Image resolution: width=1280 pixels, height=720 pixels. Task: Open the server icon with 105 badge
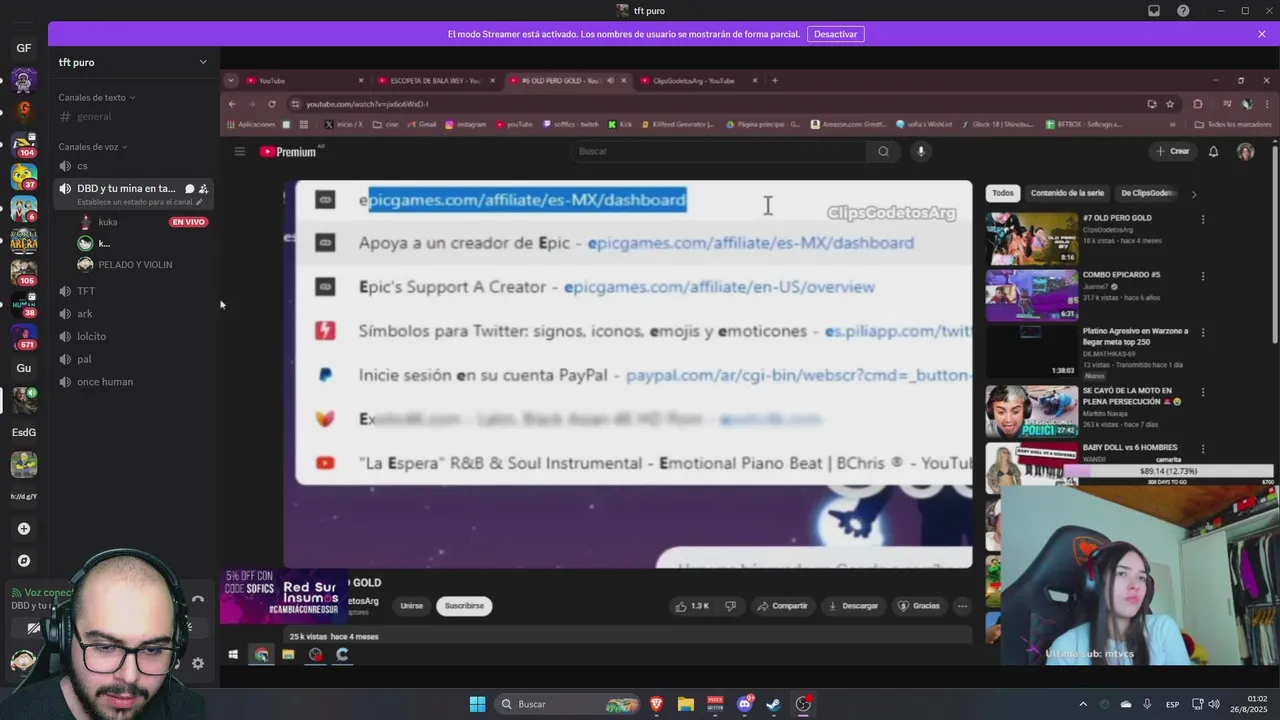(24, 272)
